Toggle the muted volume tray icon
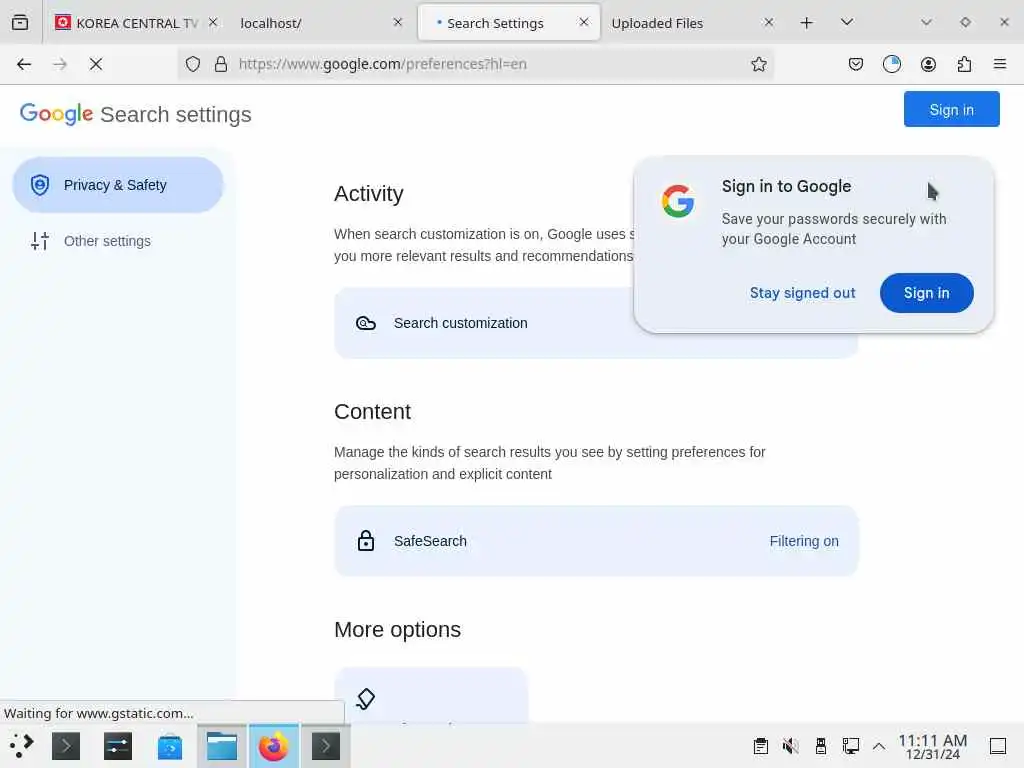The image size is (1024, 768). coord(791,746)
